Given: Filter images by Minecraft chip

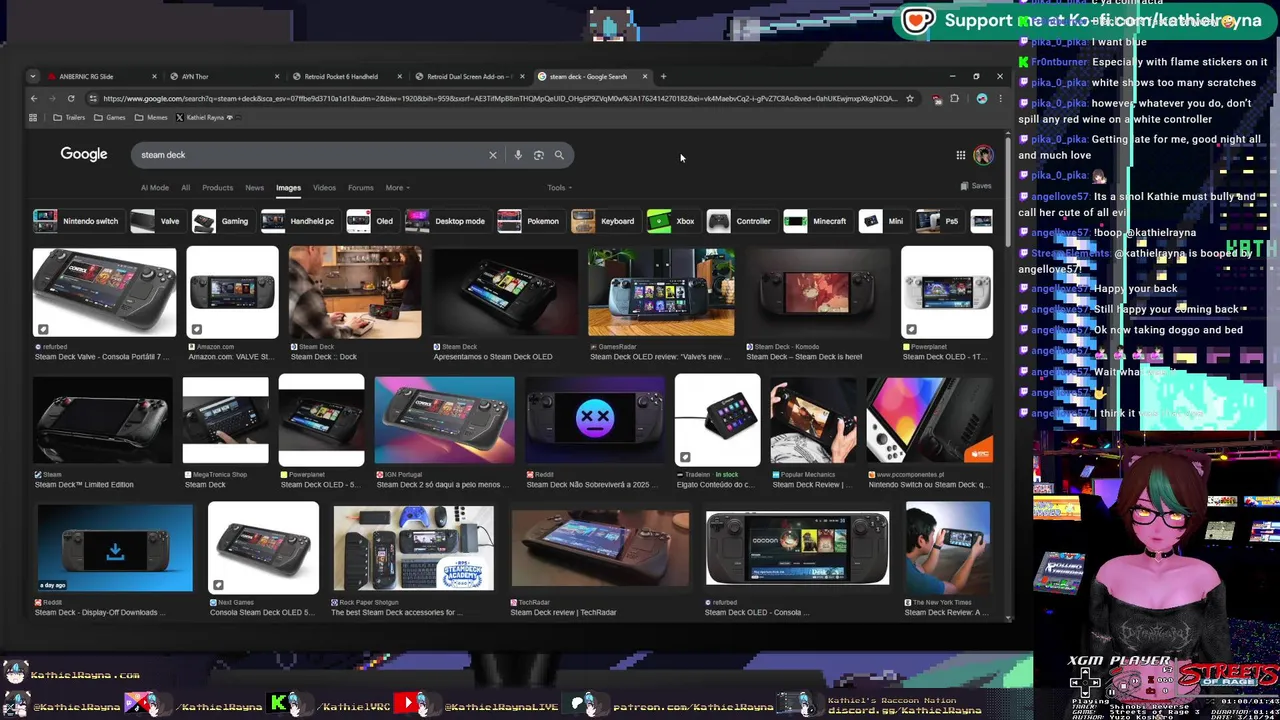Looking at the screenshot, I should pos(816,221).
